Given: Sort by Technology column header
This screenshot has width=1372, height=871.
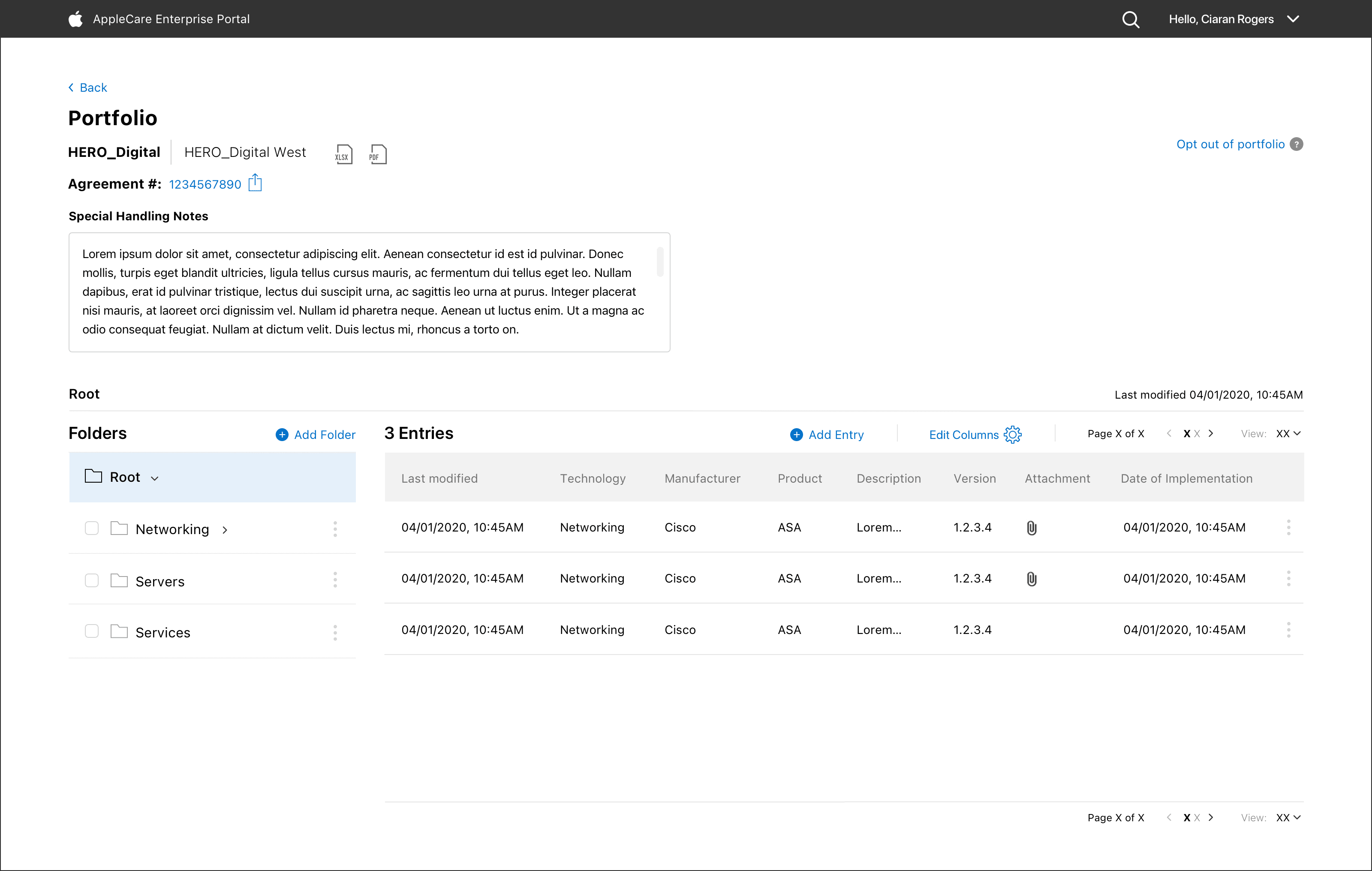Looking at the screenshot, I should tap(593, 478).
